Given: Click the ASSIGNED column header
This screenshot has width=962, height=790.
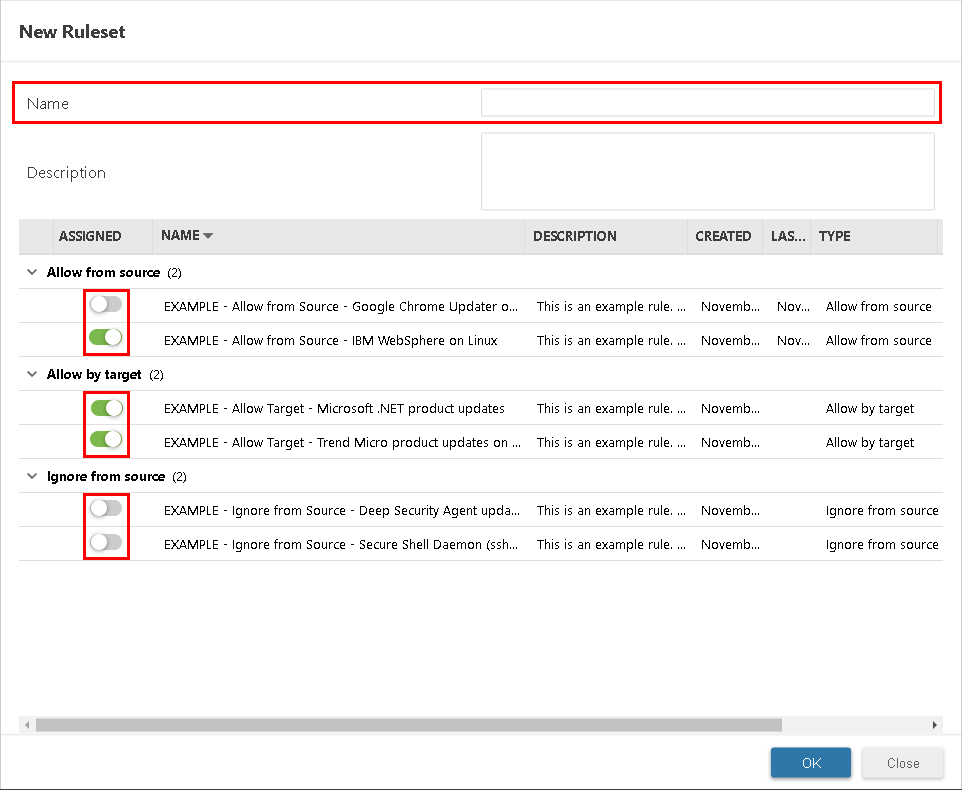Looking at the screenshot, I should (92, 236).
